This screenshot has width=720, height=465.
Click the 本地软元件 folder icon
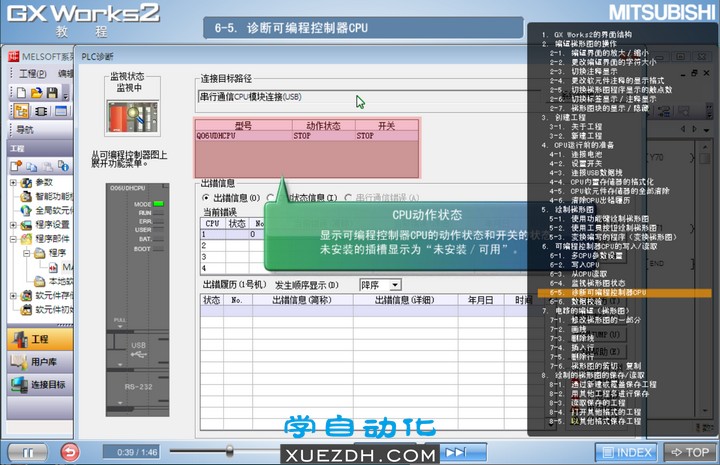[x=40, y=281]
